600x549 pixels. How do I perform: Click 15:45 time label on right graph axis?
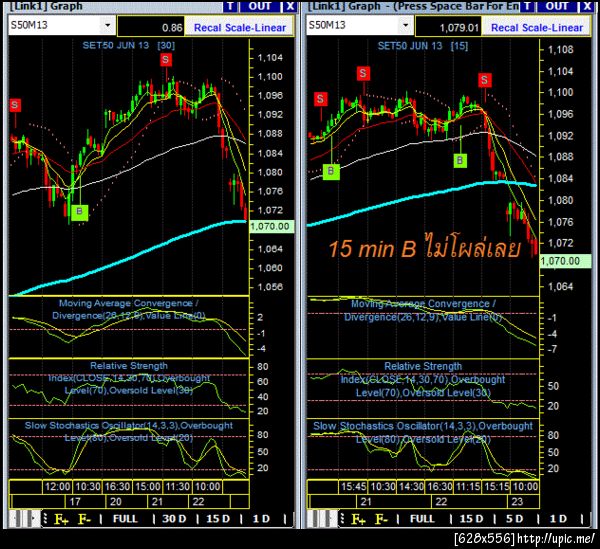click(354, 487)
